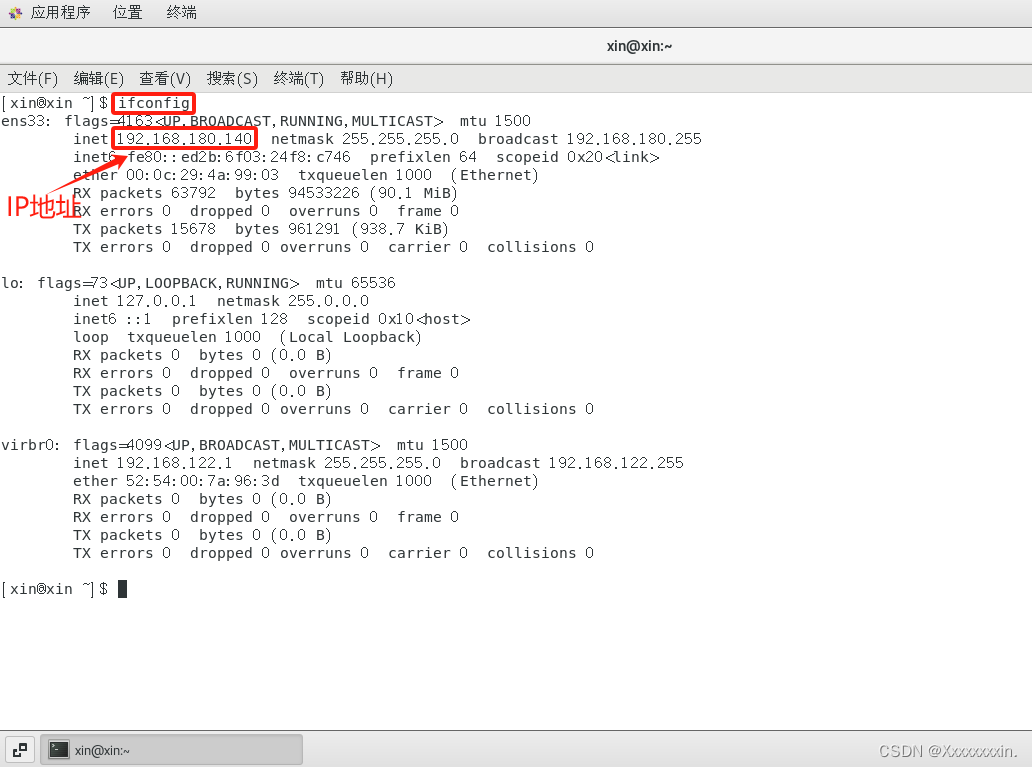The height and width of the screenshot is (767, 1032).
Task: Open the 搜索(S) menu
Action: 232,79
